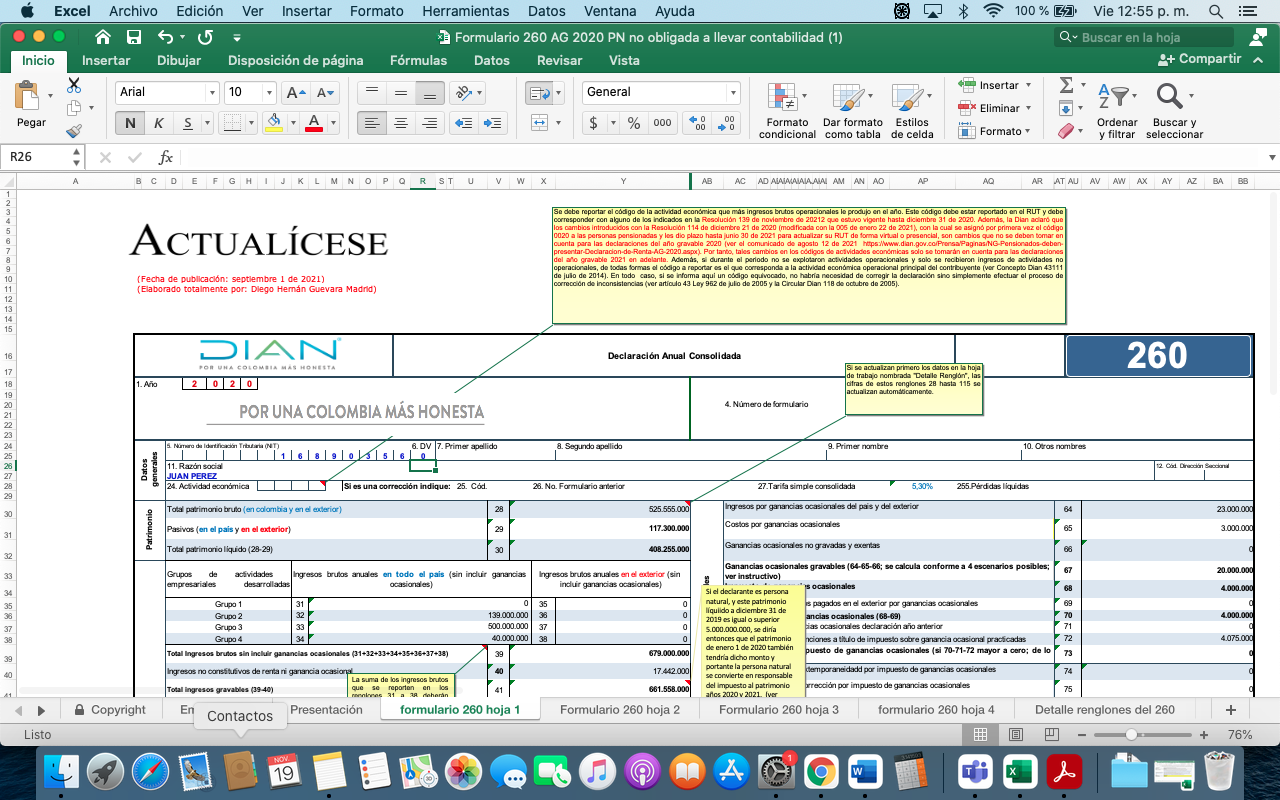Add new sheet with plus button
Viewport: 1280px width, 800px height.
1231,709
